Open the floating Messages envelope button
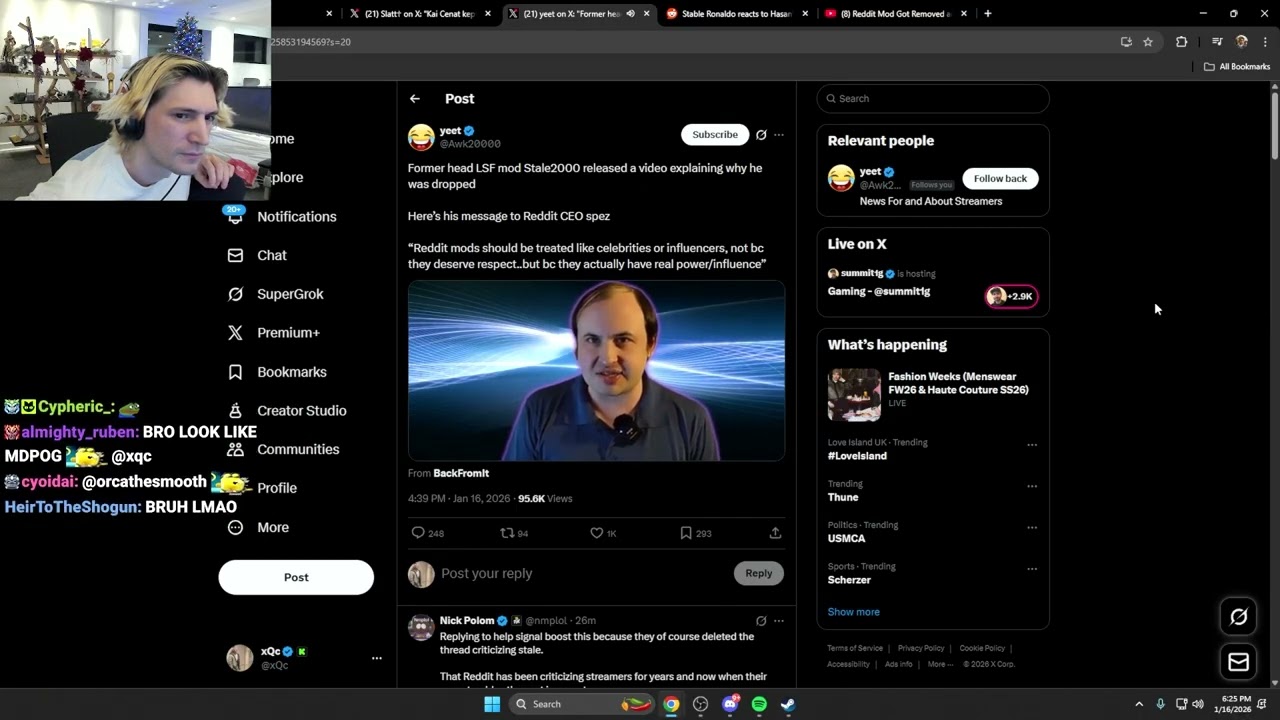The width and height of the screenshot is (1280, 720). click(x=1238, y=662)
